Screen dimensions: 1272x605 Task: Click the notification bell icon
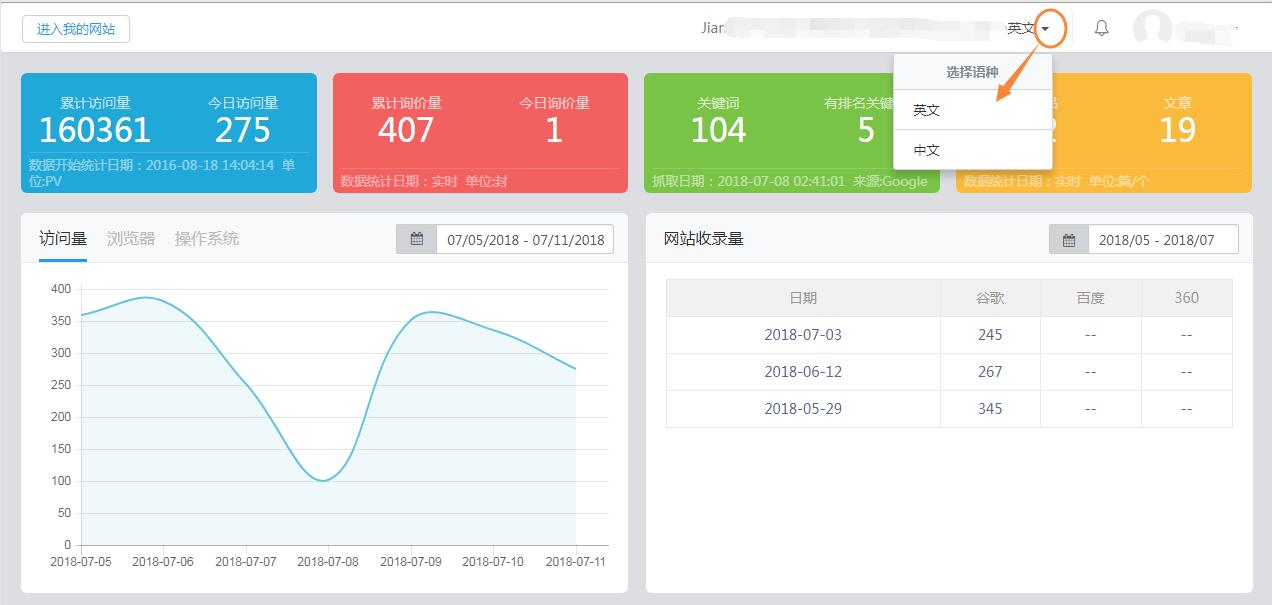pyautogui.click(x=1101, y=29)
